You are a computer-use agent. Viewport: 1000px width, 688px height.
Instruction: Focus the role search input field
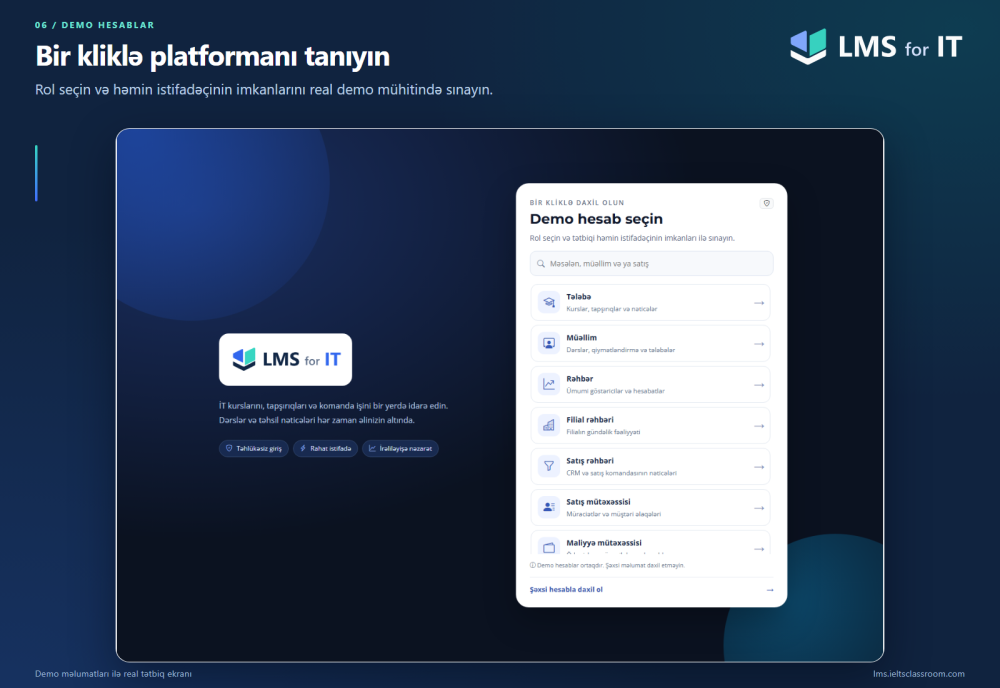(651, 263)
